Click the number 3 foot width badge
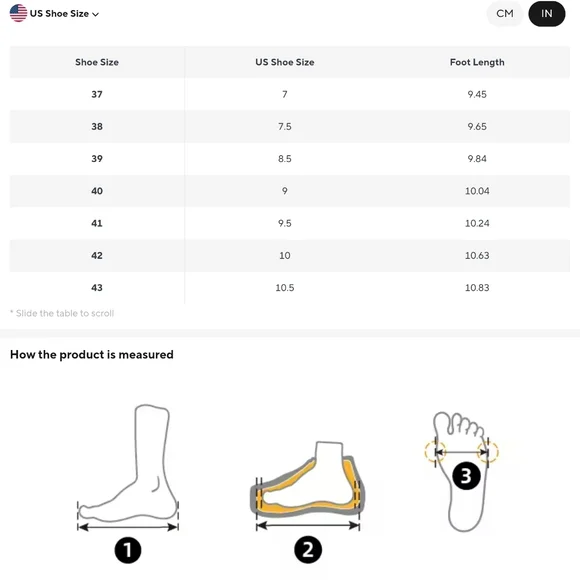The width and height of the screenshot is (580, 580). 466,476
